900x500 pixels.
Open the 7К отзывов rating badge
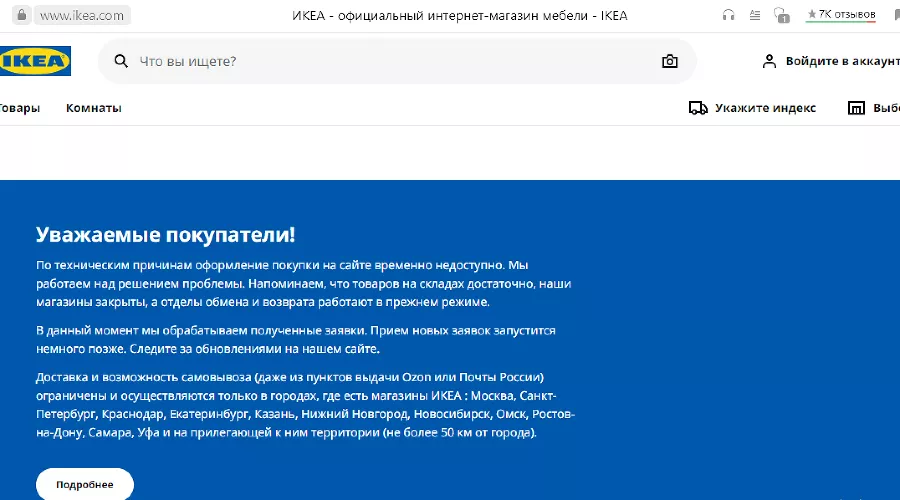[x=841, y=14]
